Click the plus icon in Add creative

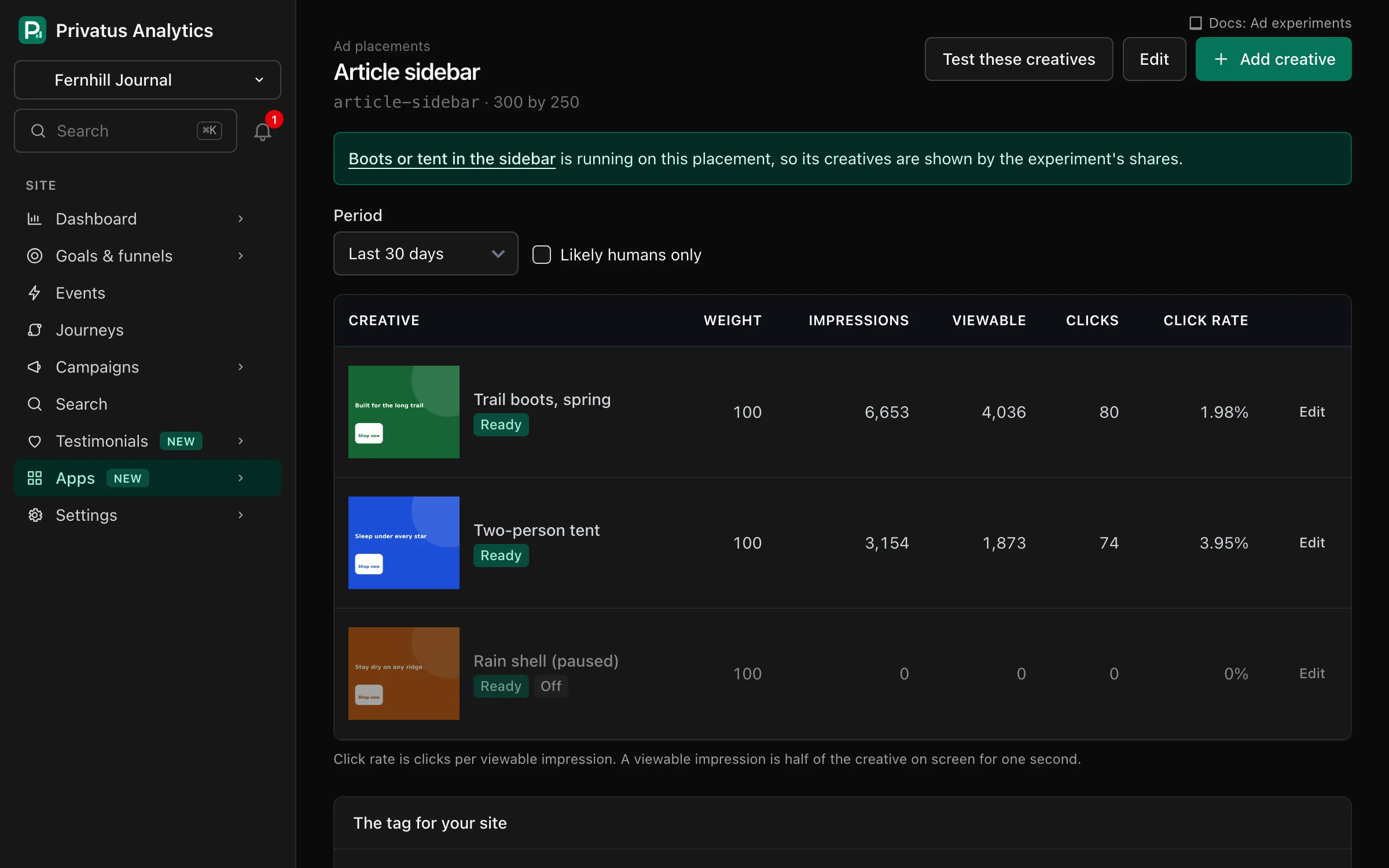[1221, 59]
